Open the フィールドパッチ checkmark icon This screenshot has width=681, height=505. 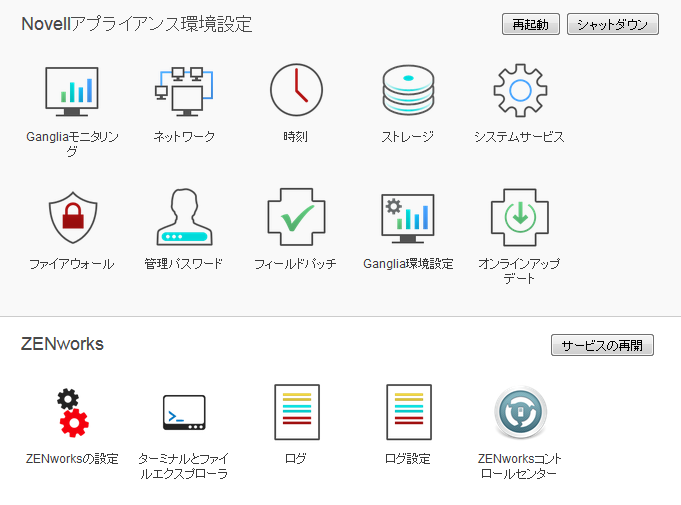coord(296,217)
